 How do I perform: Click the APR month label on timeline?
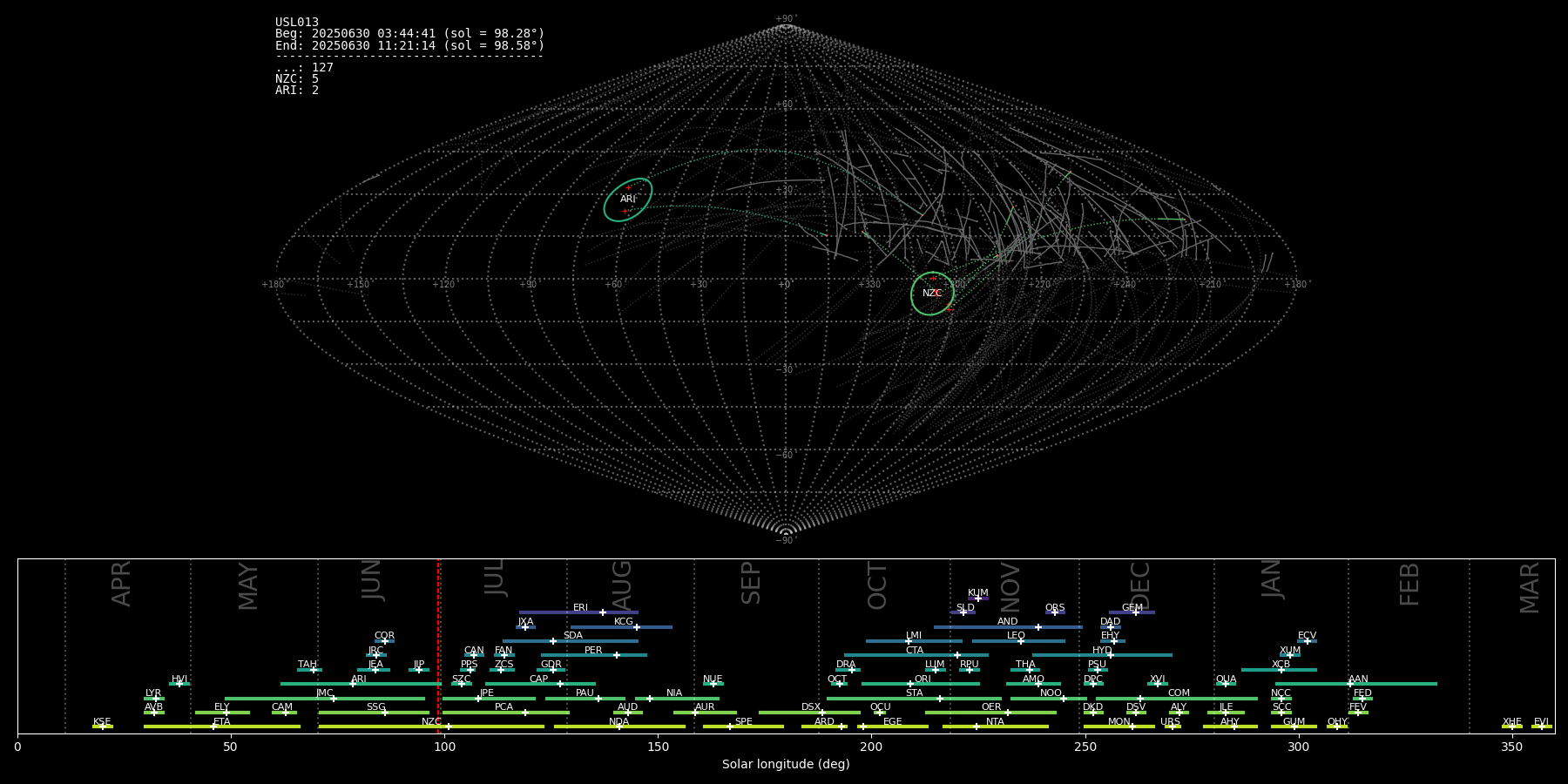(121, 584)
